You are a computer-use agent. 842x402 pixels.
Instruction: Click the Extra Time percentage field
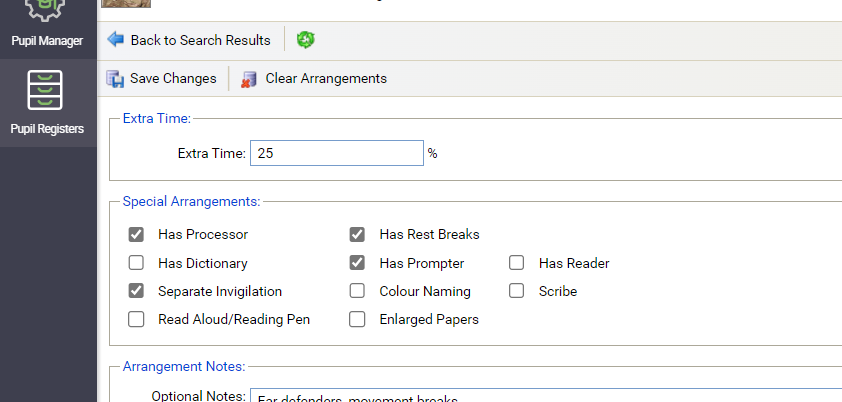coord(337,153)
